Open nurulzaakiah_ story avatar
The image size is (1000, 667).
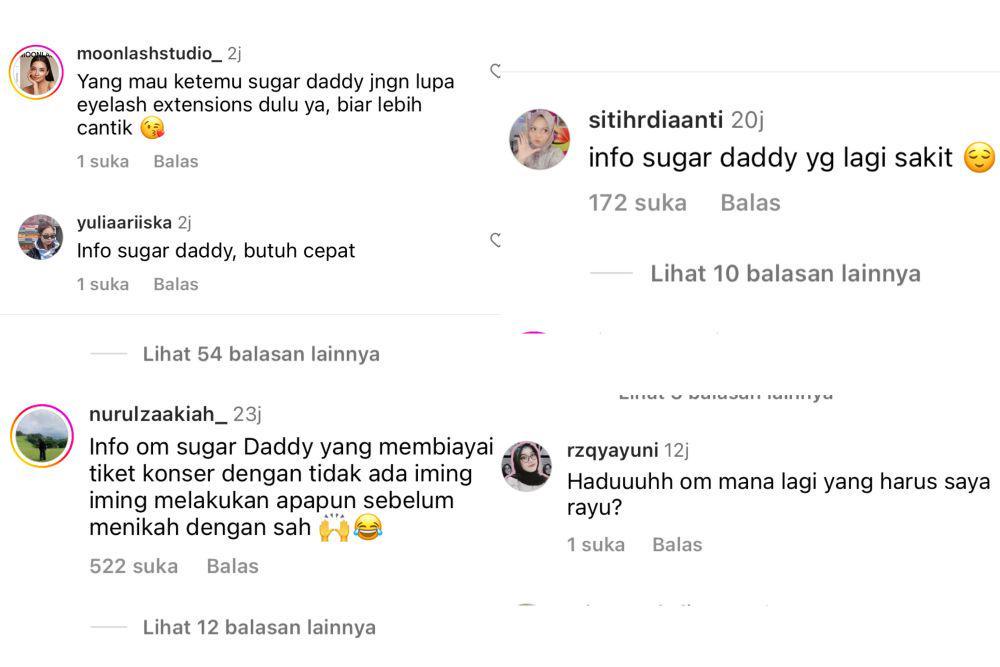coord(42,436)
